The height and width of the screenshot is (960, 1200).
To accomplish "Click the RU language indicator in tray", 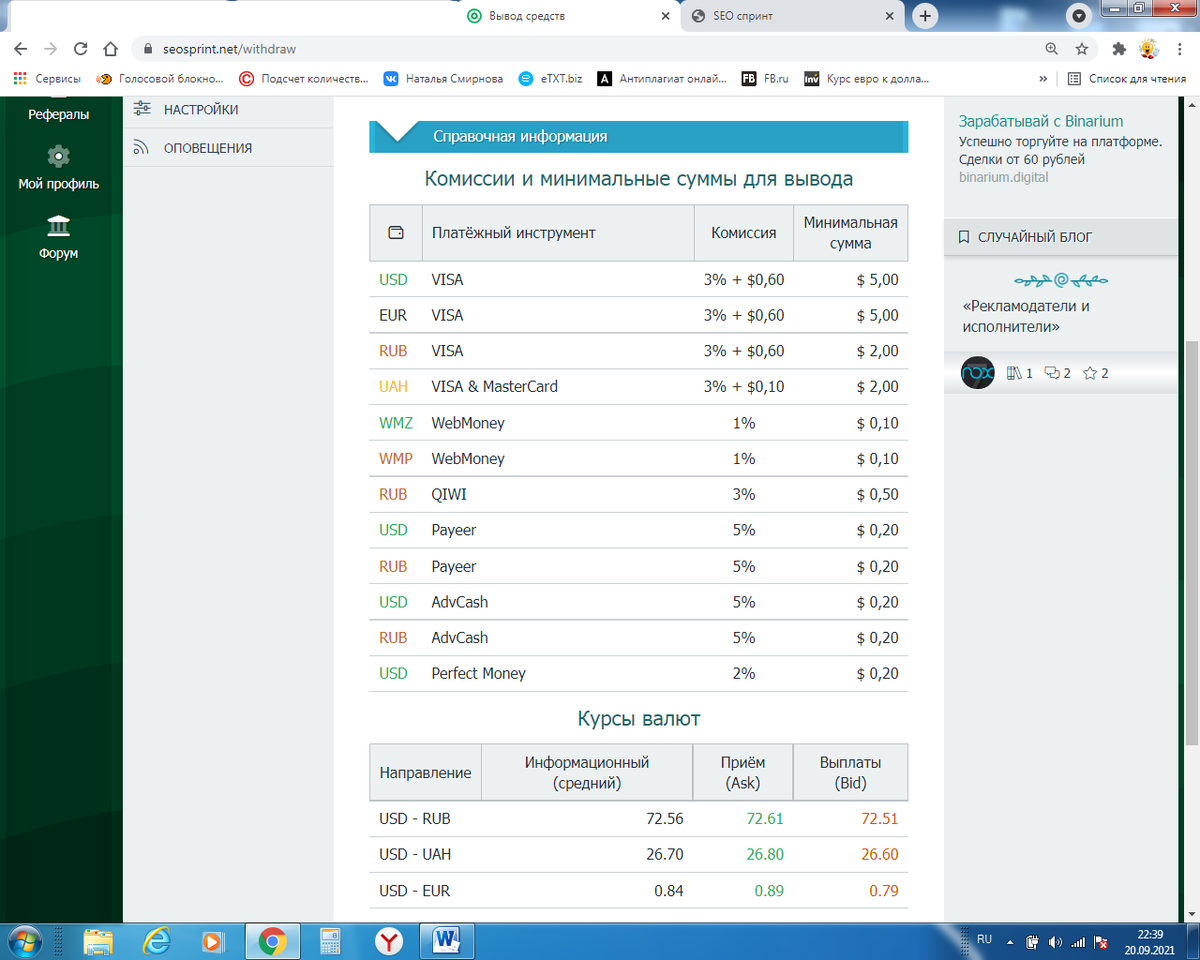I will (984, 940).
